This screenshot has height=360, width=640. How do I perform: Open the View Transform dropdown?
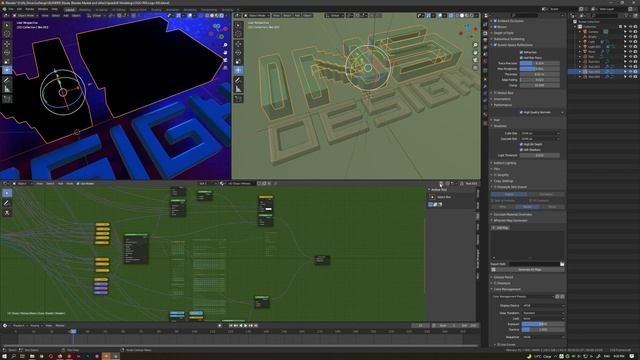click(x=543, y=313)
